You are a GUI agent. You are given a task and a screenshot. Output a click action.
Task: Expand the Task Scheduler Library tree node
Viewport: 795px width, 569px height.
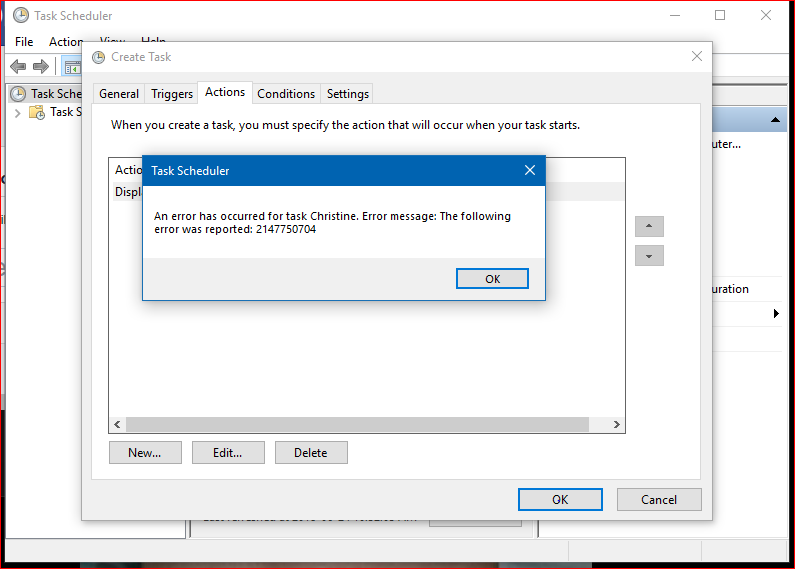click(x=18, y=113)
